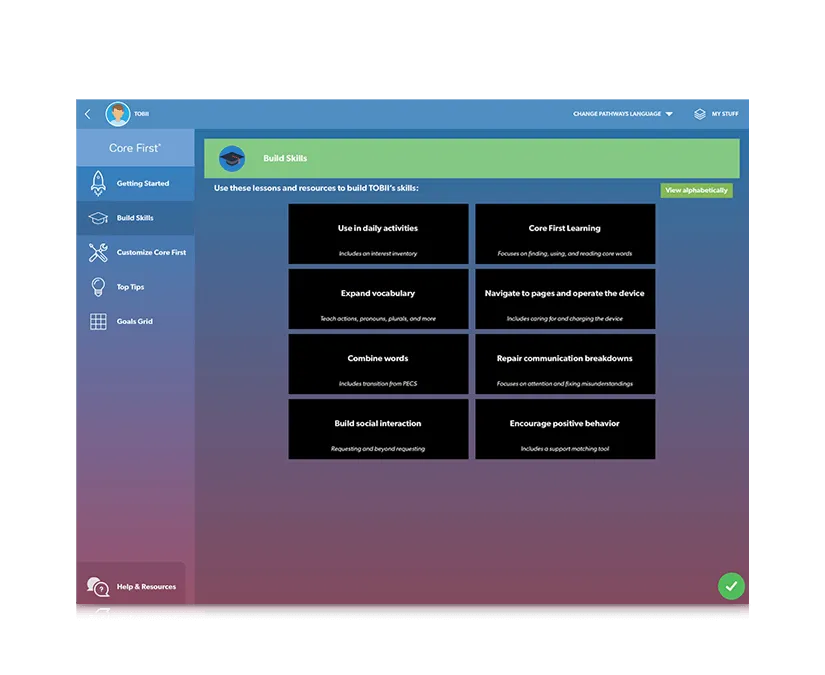Click the My Stuff layers icon
The image size is (825, 675).
click(x=699, y=114)
